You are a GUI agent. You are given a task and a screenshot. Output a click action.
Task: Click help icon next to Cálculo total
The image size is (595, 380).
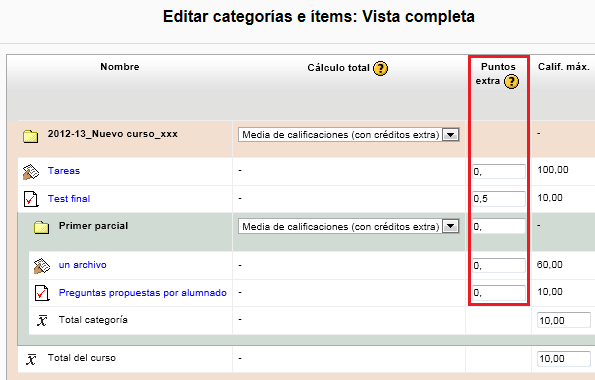tap(380, 68)
